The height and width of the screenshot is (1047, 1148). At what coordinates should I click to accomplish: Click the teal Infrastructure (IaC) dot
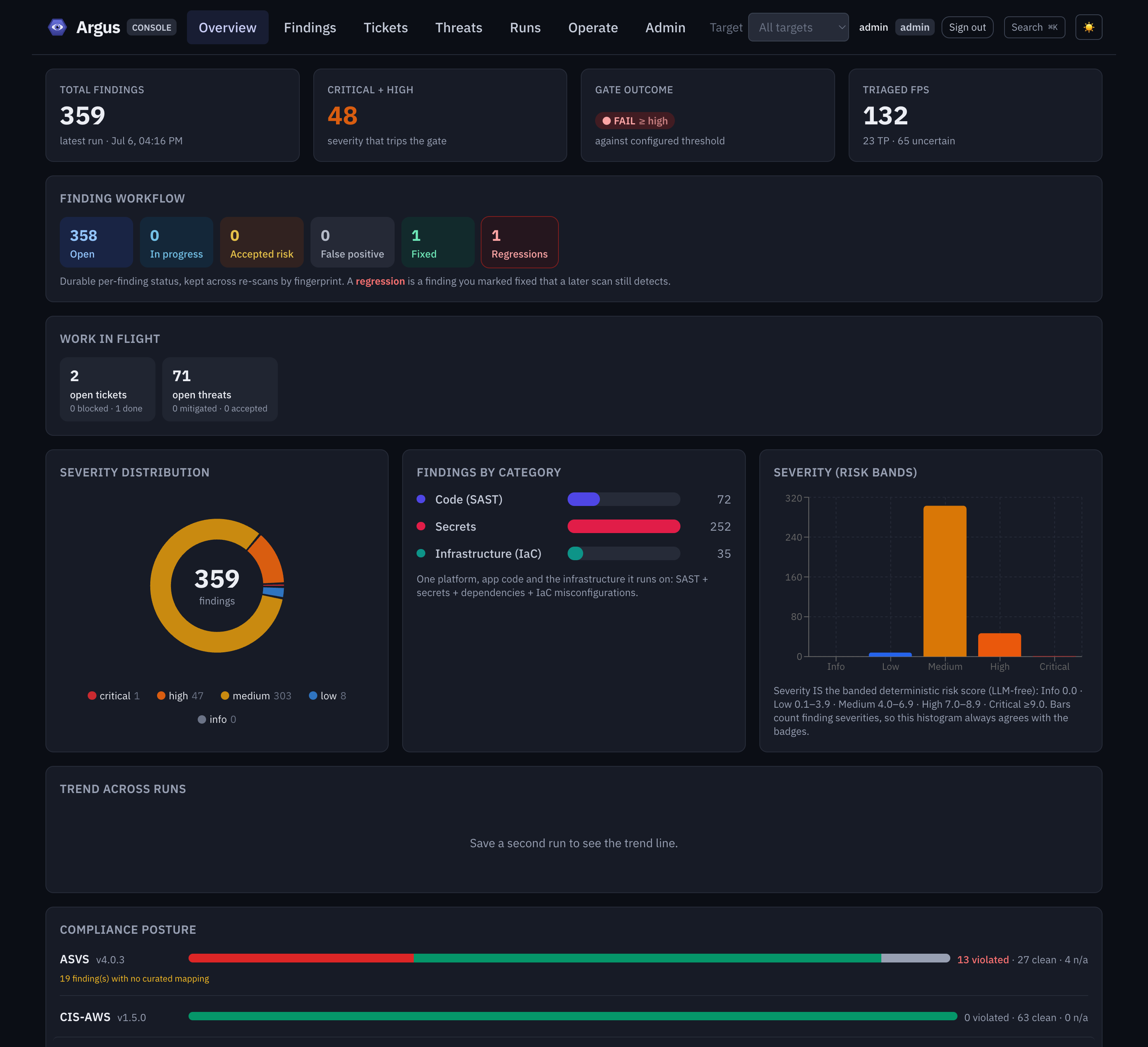421,553
